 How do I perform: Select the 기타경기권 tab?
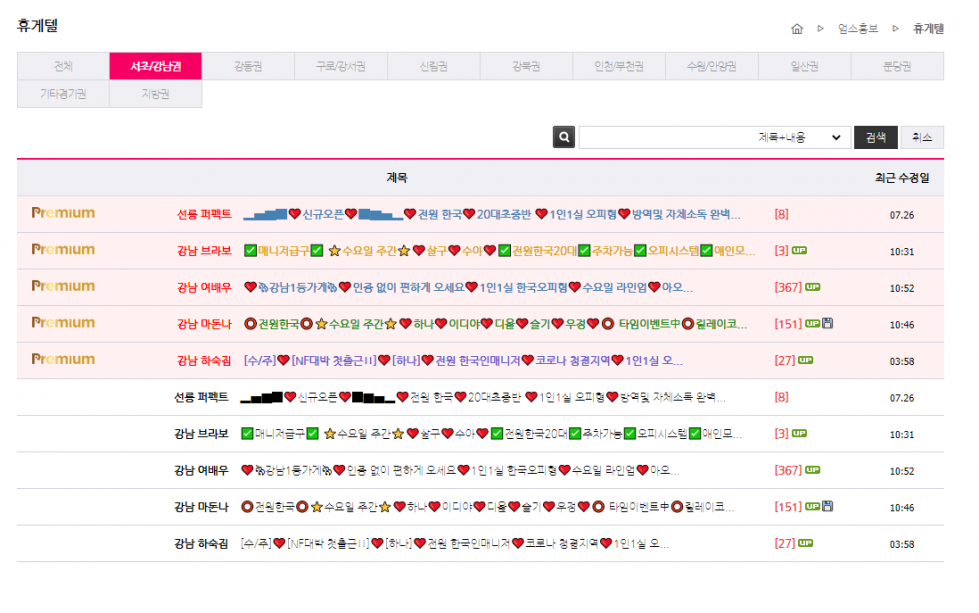63,94
